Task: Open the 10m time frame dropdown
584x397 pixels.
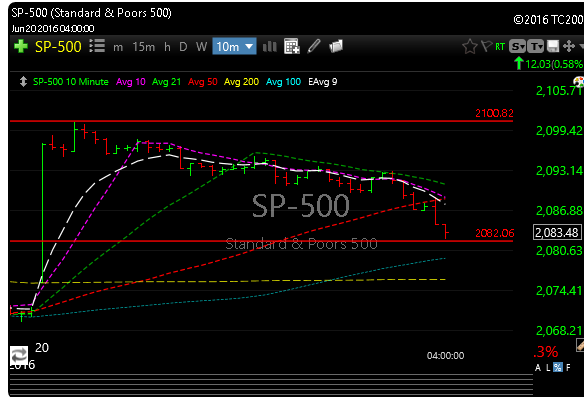Action: 234,46
